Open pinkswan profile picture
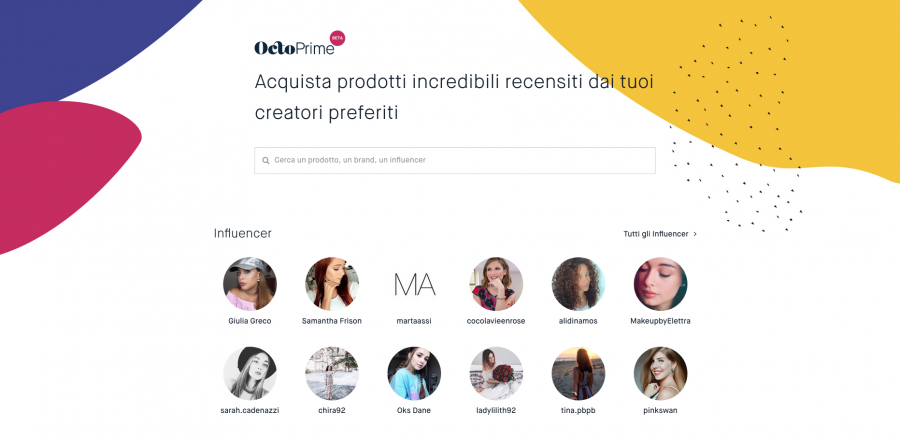The image size is (900, 442). [660, 373]
